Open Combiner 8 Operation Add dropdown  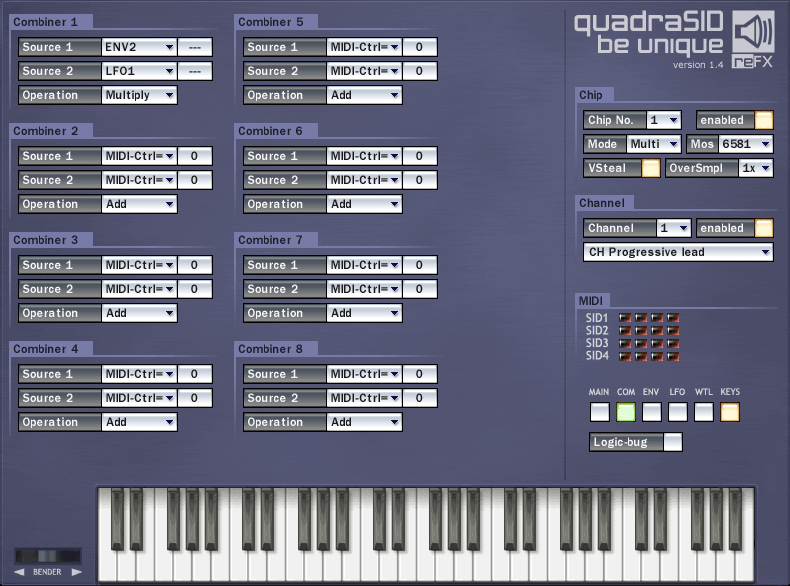(364, 422)
